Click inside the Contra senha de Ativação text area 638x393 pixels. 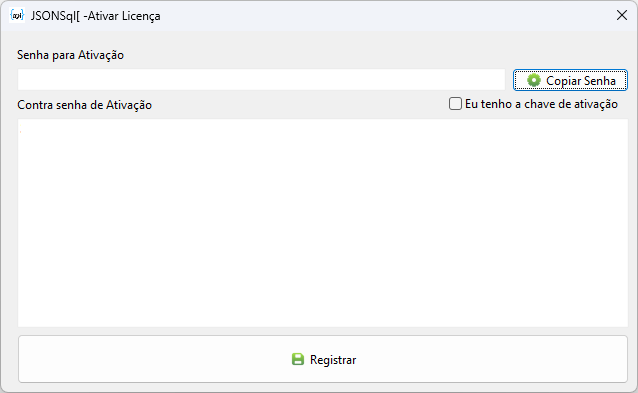click(323, 223)
